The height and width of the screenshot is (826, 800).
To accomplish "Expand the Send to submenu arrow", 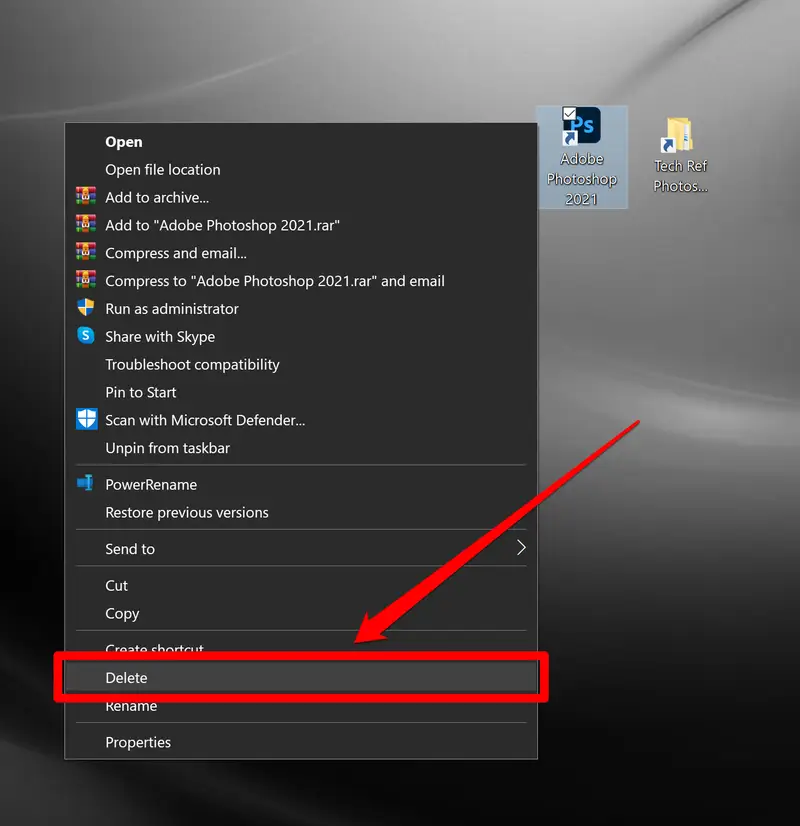I will 521,548.
